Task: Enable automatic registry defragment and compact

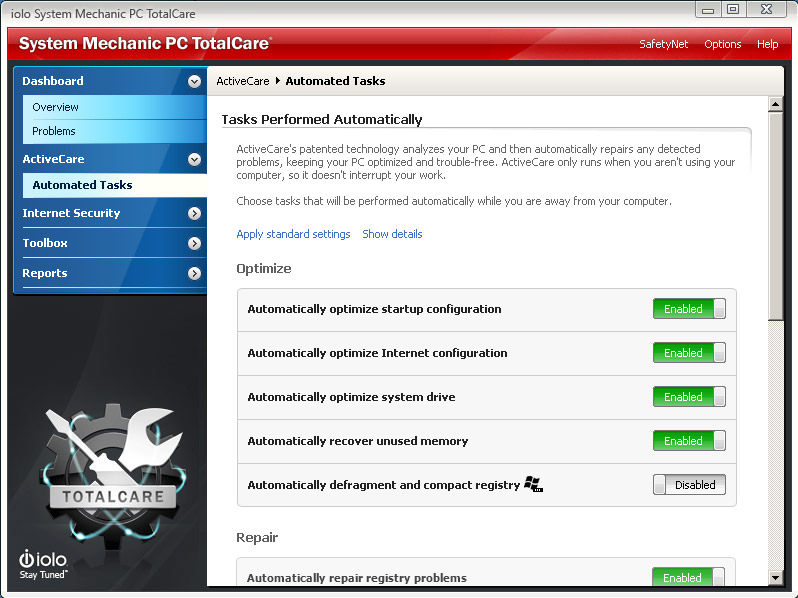Action: click(x=689, y=485)
